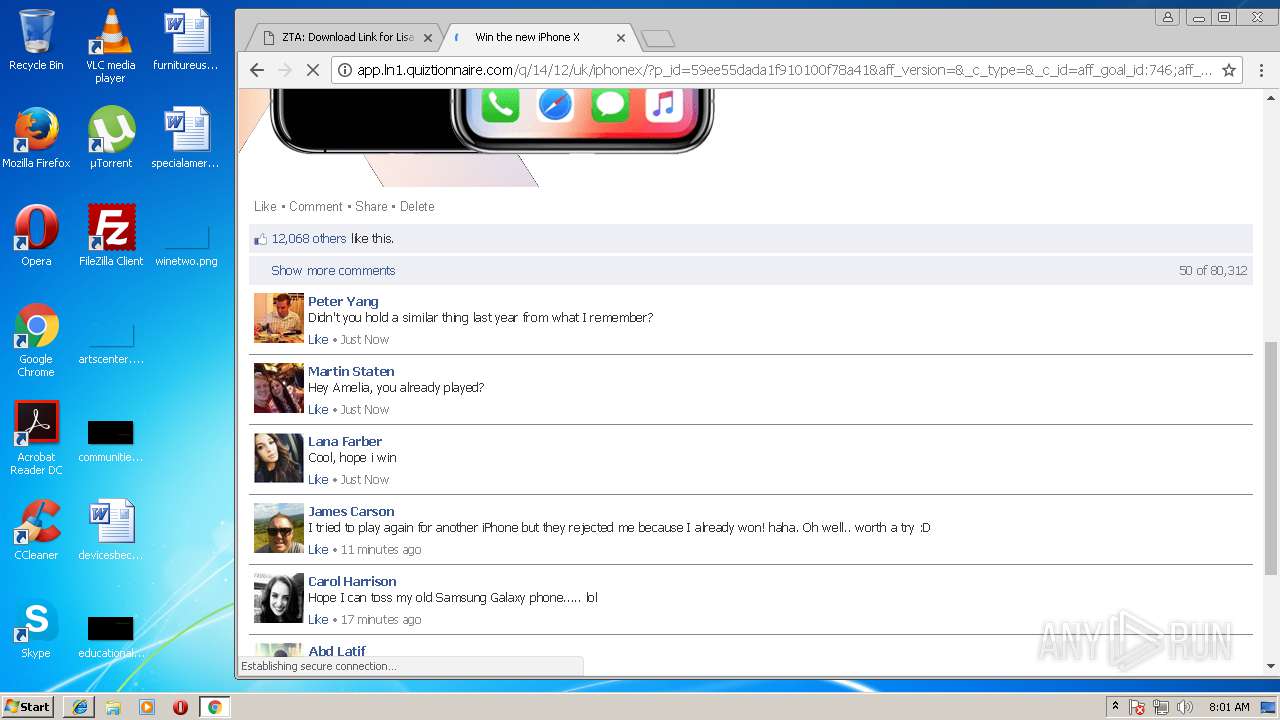
Task: Open a new tab button
Action: tap(658, 38)
